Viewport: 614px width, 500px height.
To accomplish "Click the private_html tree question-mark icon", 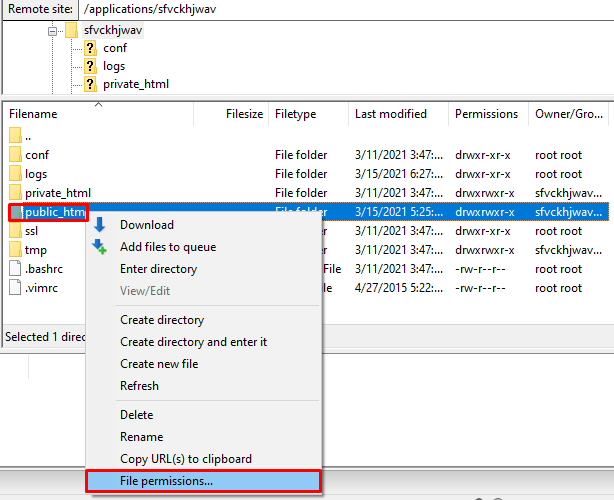I will 90,84.
